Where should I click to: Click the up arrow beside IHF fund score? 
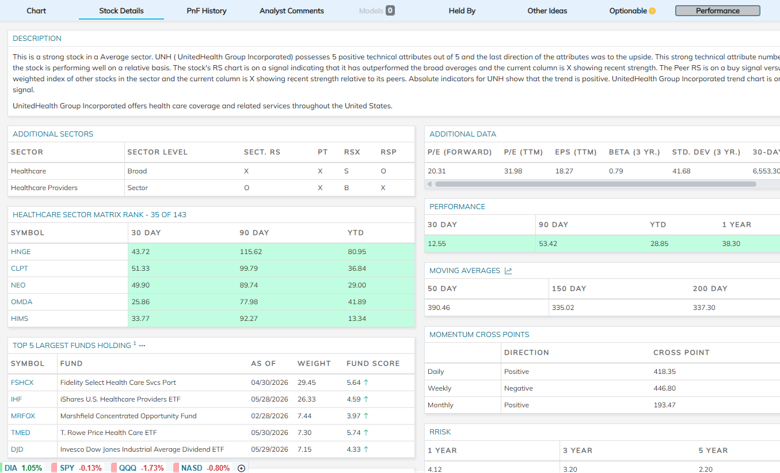[366, 399]
